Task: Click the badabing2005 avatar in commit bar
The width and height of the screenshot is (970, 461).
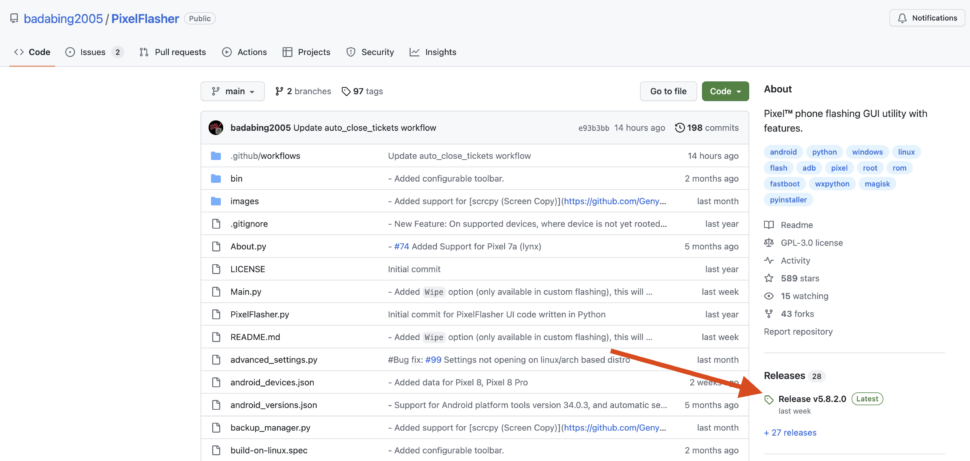Action: pos(216,127)
